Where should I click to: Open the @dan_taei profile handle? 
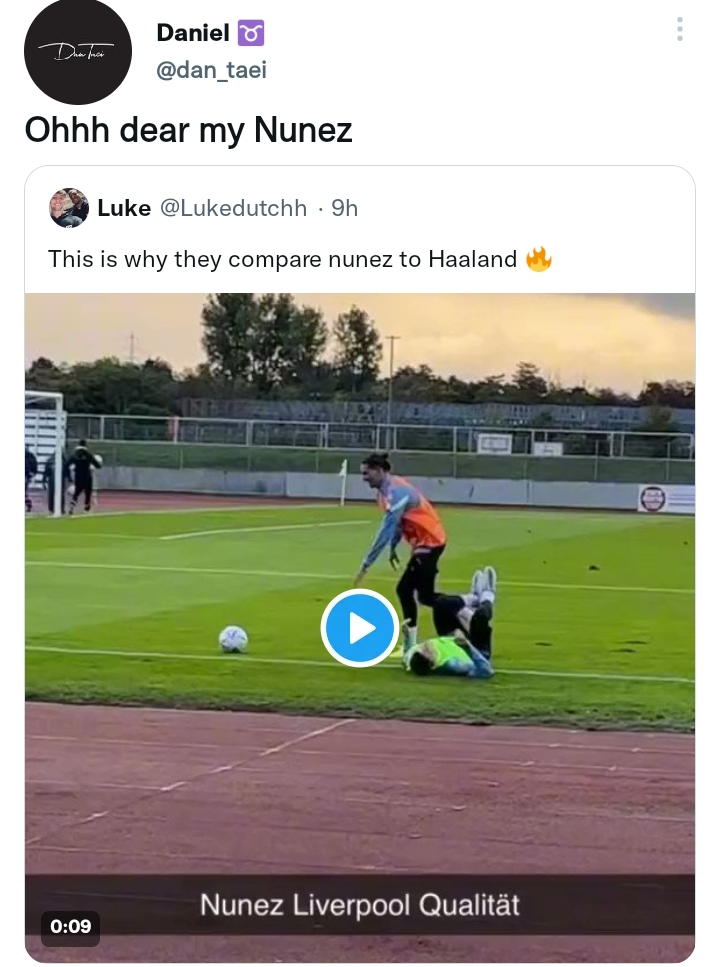pyautogui.click(x=213, y=70)
